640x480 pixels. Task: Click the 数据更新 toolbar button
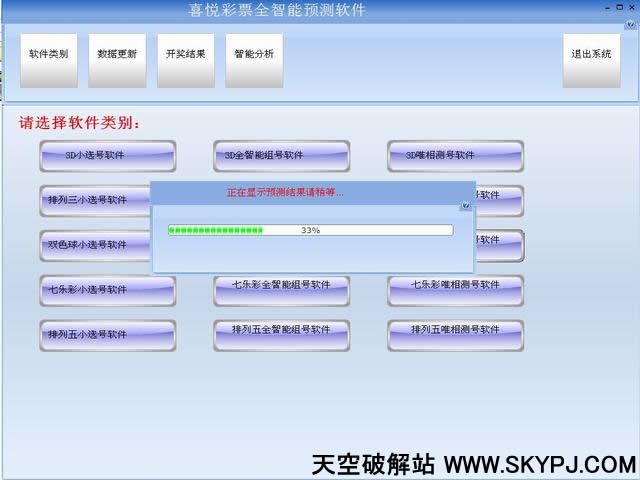point(117,55)
